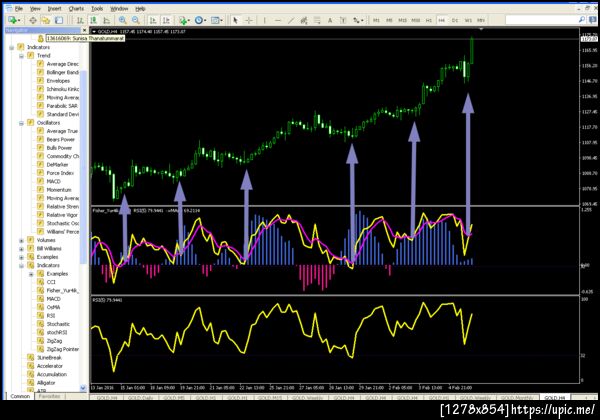This screenshot has width=600, height=420.
Task: Open the dropdown arrow next to New Chart
Action: click(19, 20)
